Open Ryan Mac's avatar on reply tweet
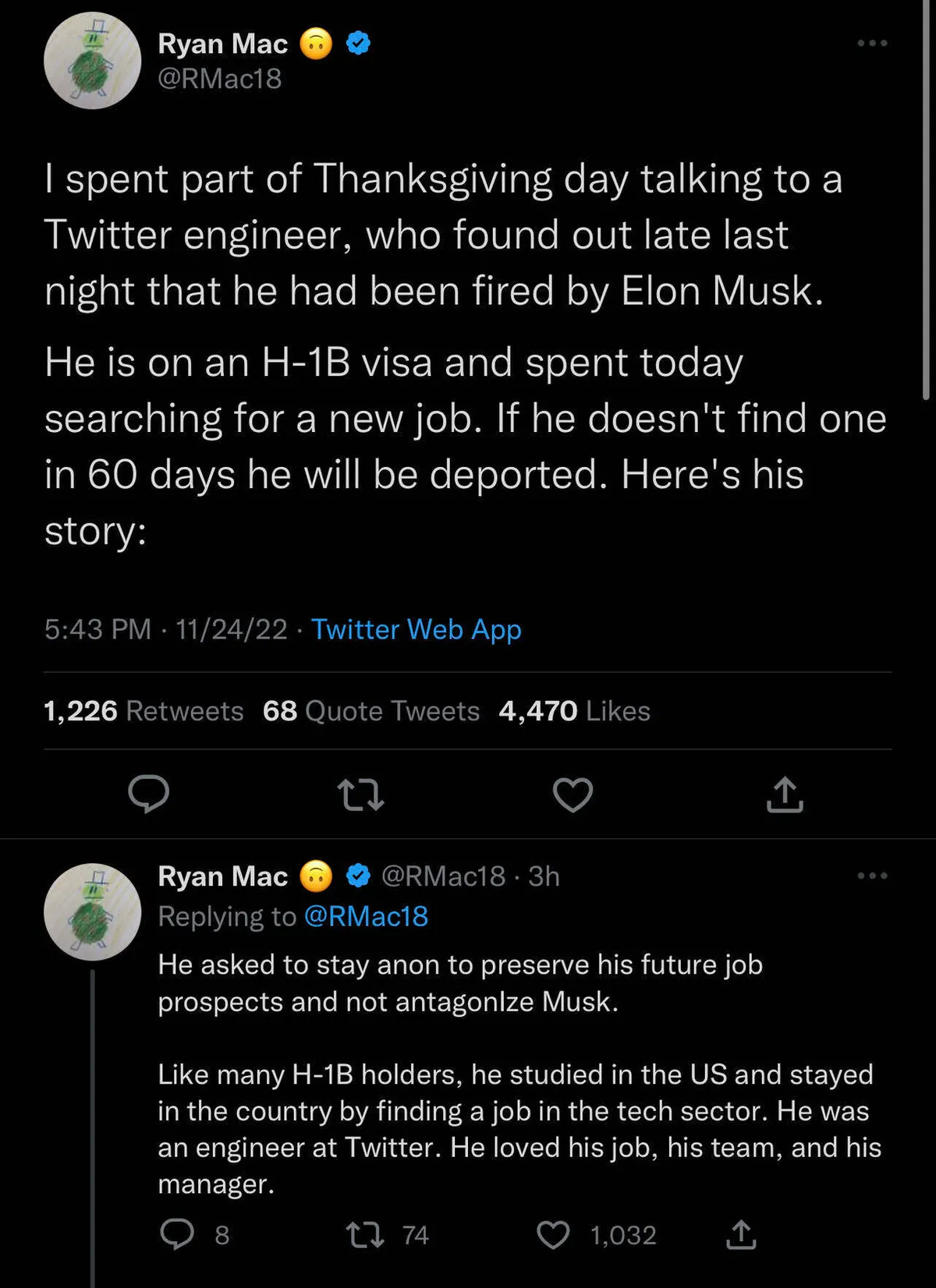Viewport: 936px width, 1288px height. point(92,911)
